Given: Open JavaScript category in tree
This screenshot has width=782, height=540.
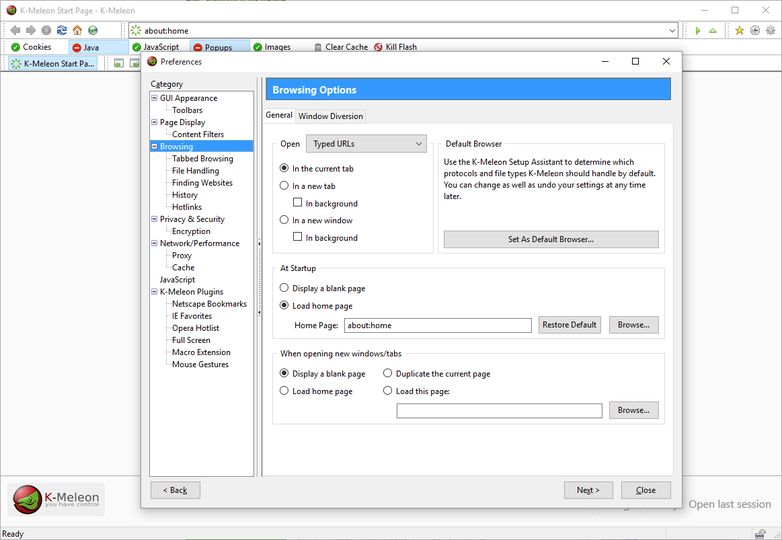Looking at the screenshot, I should click(x=177, y=280).
